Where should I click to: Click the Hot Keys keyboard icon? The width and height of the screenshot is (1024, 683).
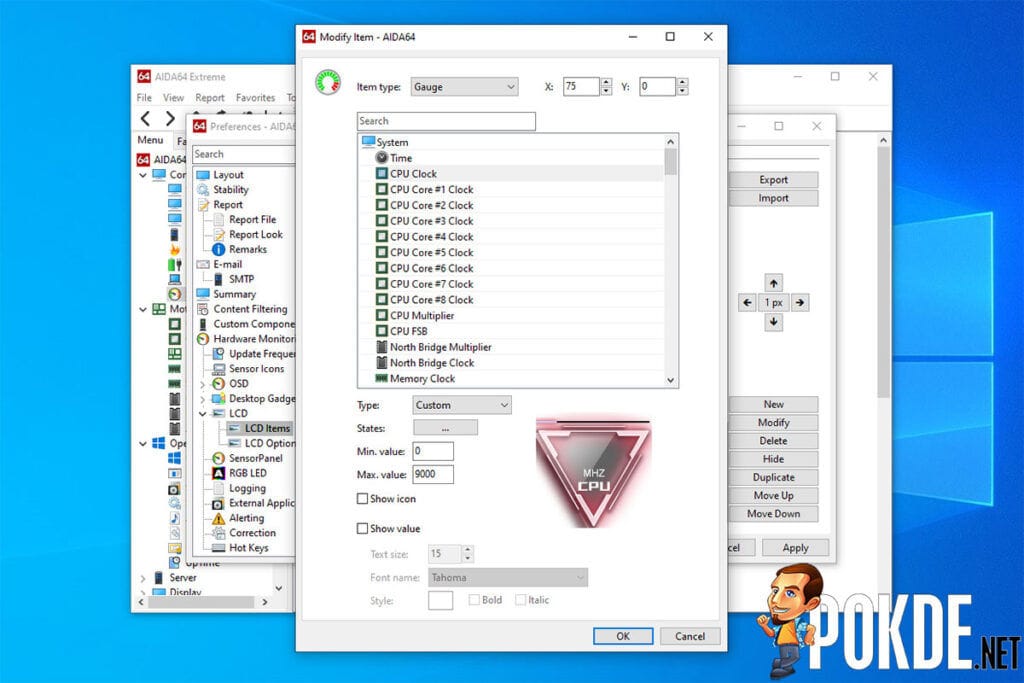219,548
